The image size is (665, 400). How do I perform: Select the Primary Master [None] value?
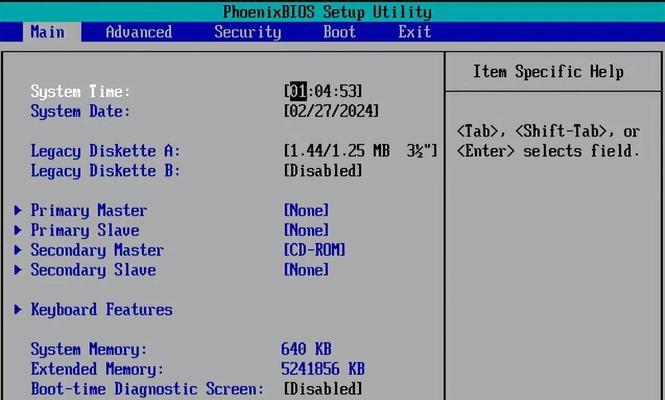pos(306,210)
